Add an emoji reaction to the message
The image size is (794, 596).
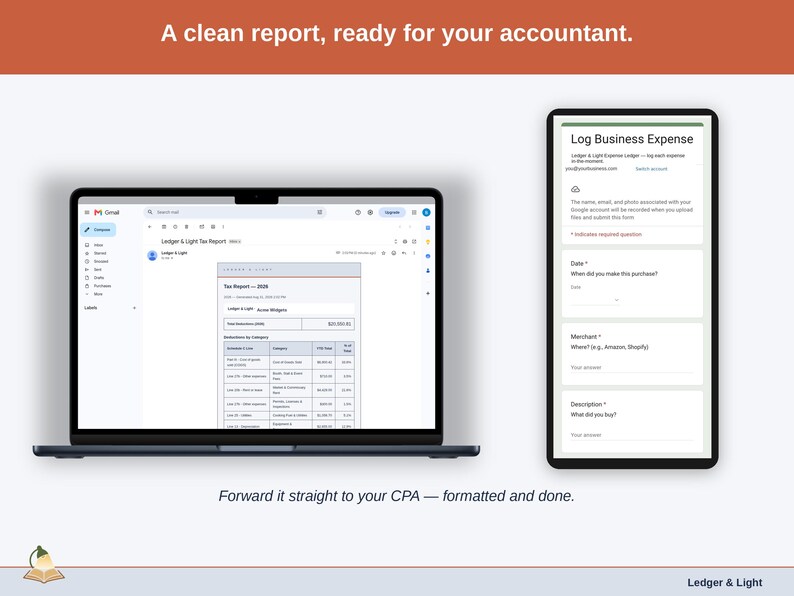coord(393,253)
